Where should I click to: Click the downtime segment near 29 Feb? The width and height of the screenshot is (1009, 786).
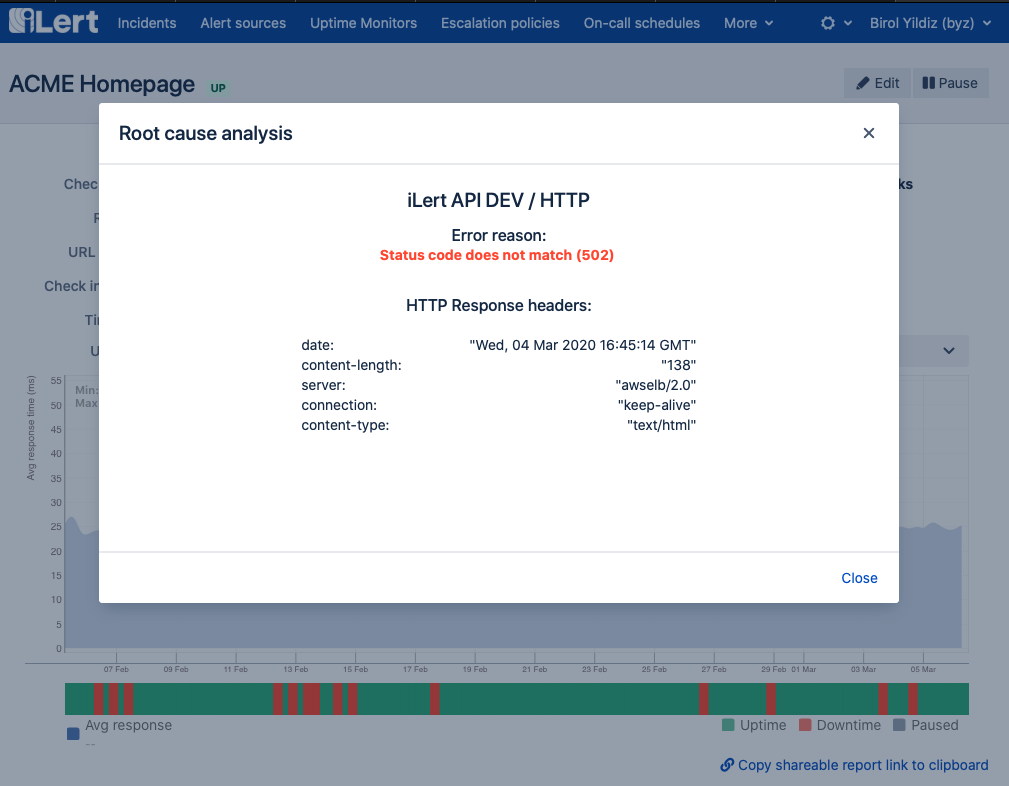(771, 699)
